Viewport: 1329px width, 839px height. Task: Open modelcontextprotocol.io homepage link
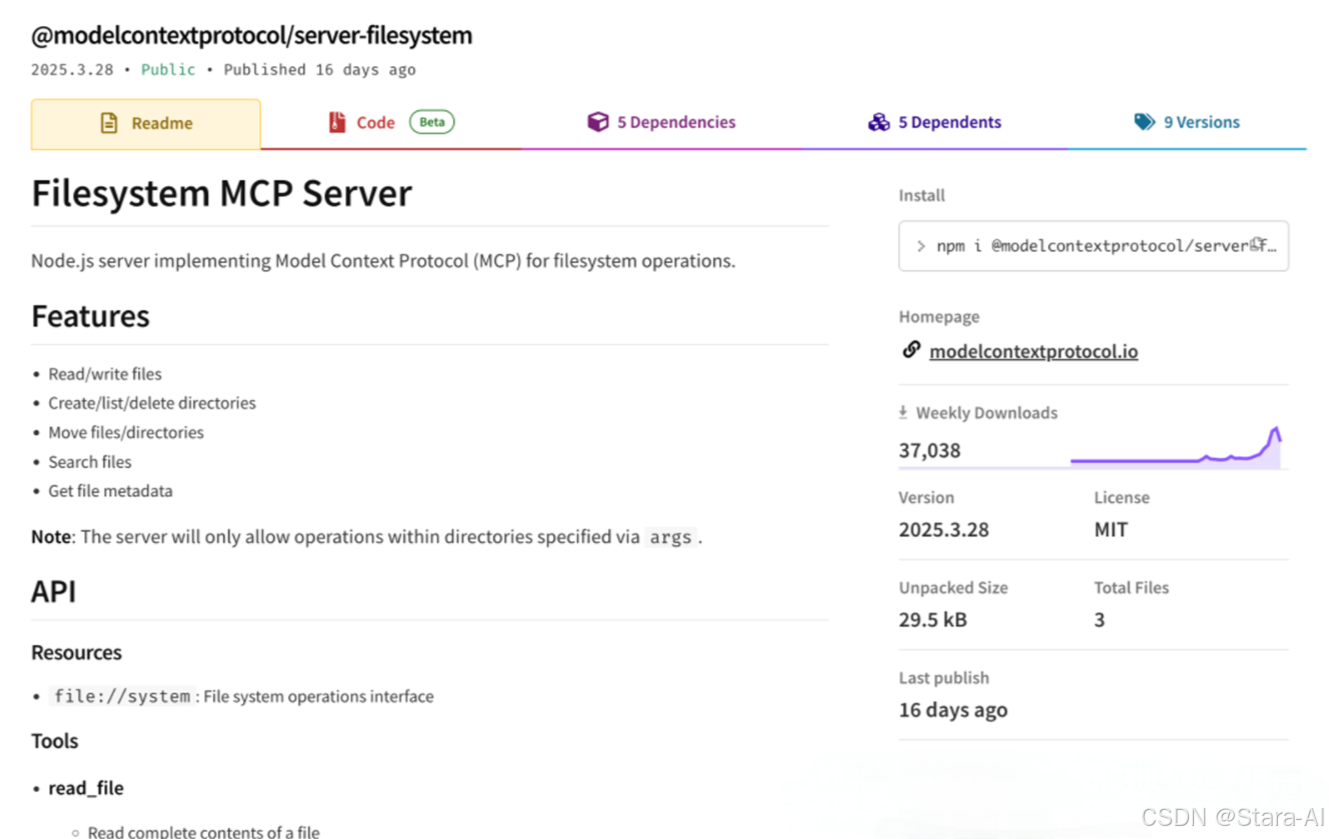pos(1034,351)
